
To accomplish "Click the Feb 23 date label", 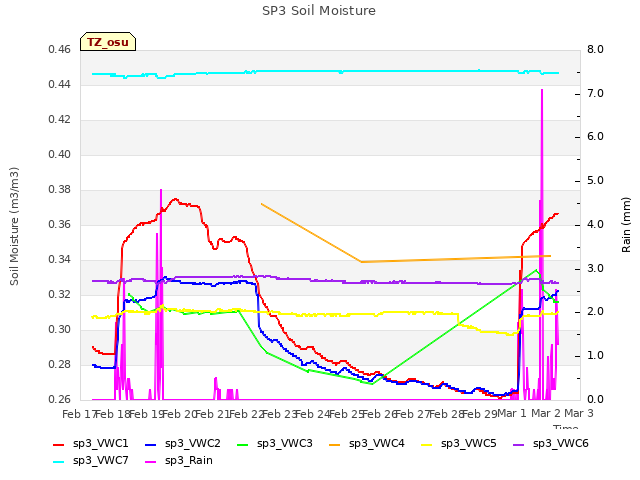I will pyautogui.click(x=280, y=414).
